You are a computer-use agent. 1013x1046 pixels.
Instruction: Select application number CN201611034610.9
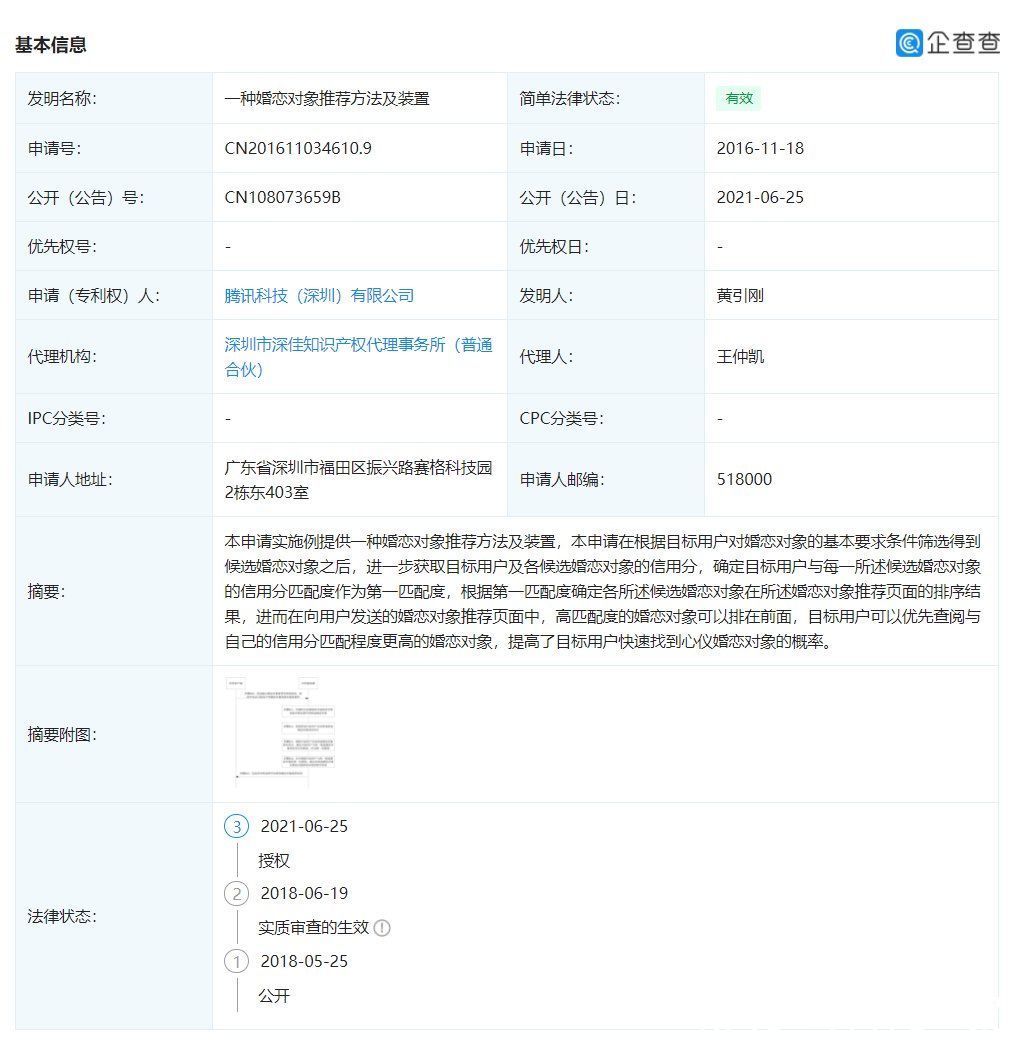coord(297,148)
